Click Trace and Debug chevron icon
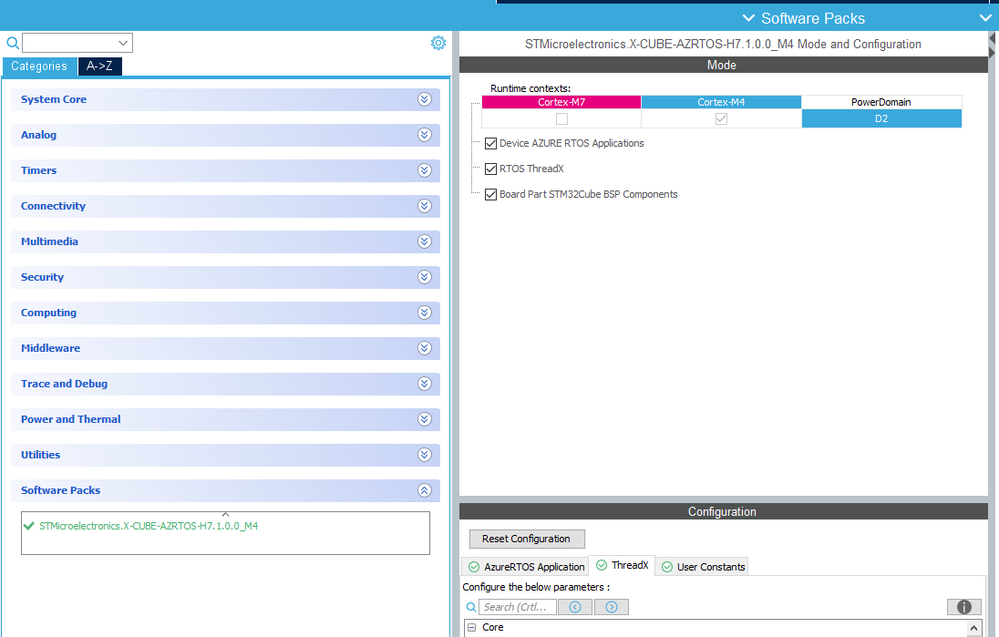The height and width of the screenshot is (637, 999). coord(424,383)
